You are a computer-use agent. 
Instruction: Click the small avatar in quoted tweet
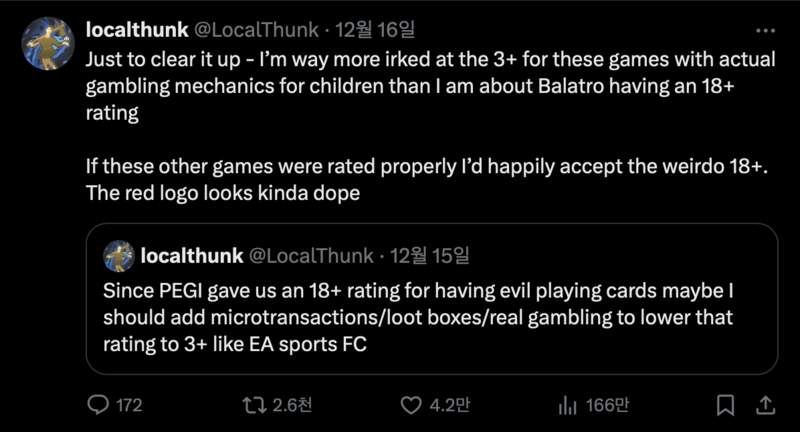119,256
